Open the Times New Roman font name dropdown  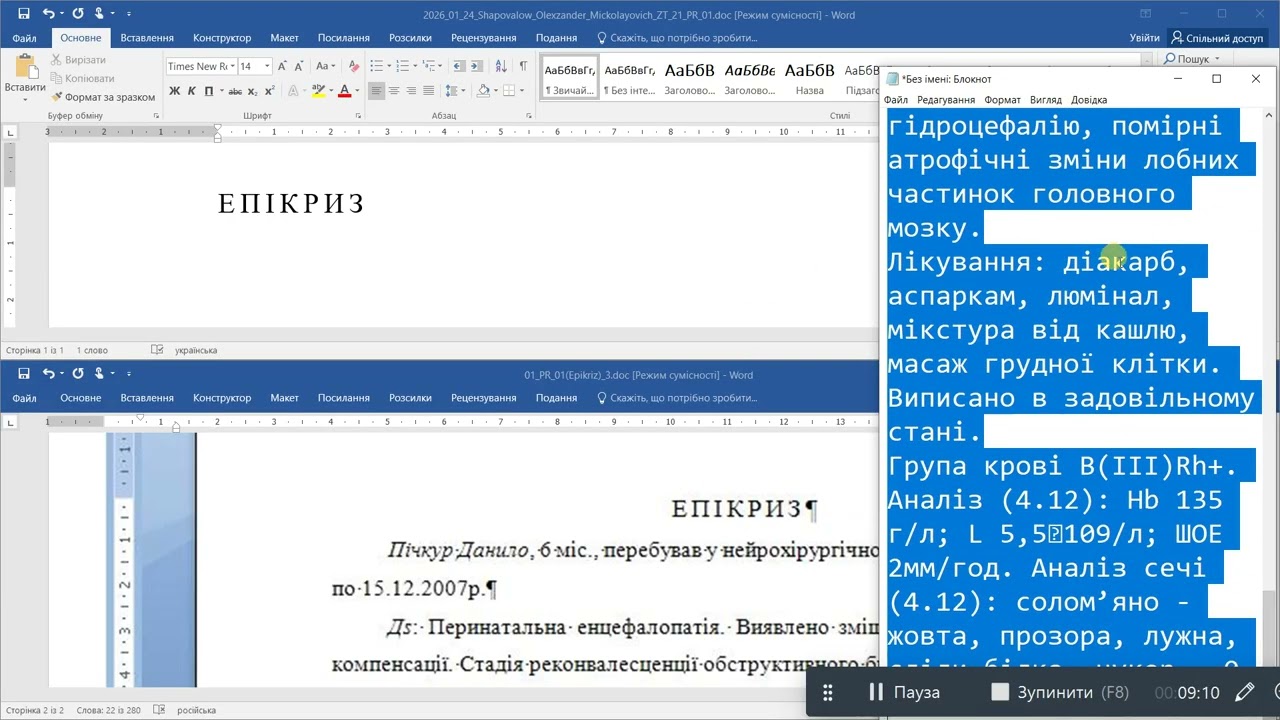[x=233, y=66]
